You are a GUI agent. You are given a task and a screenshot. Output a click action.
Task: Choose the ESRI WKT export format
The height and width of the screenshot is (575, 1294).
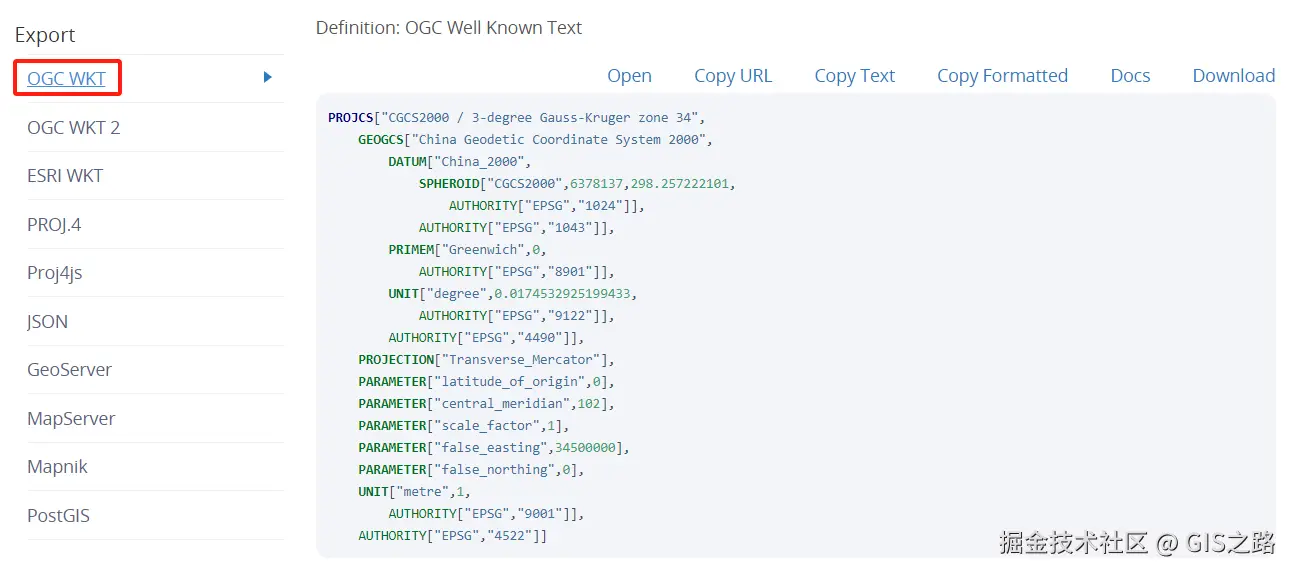[x=65, y=175]
